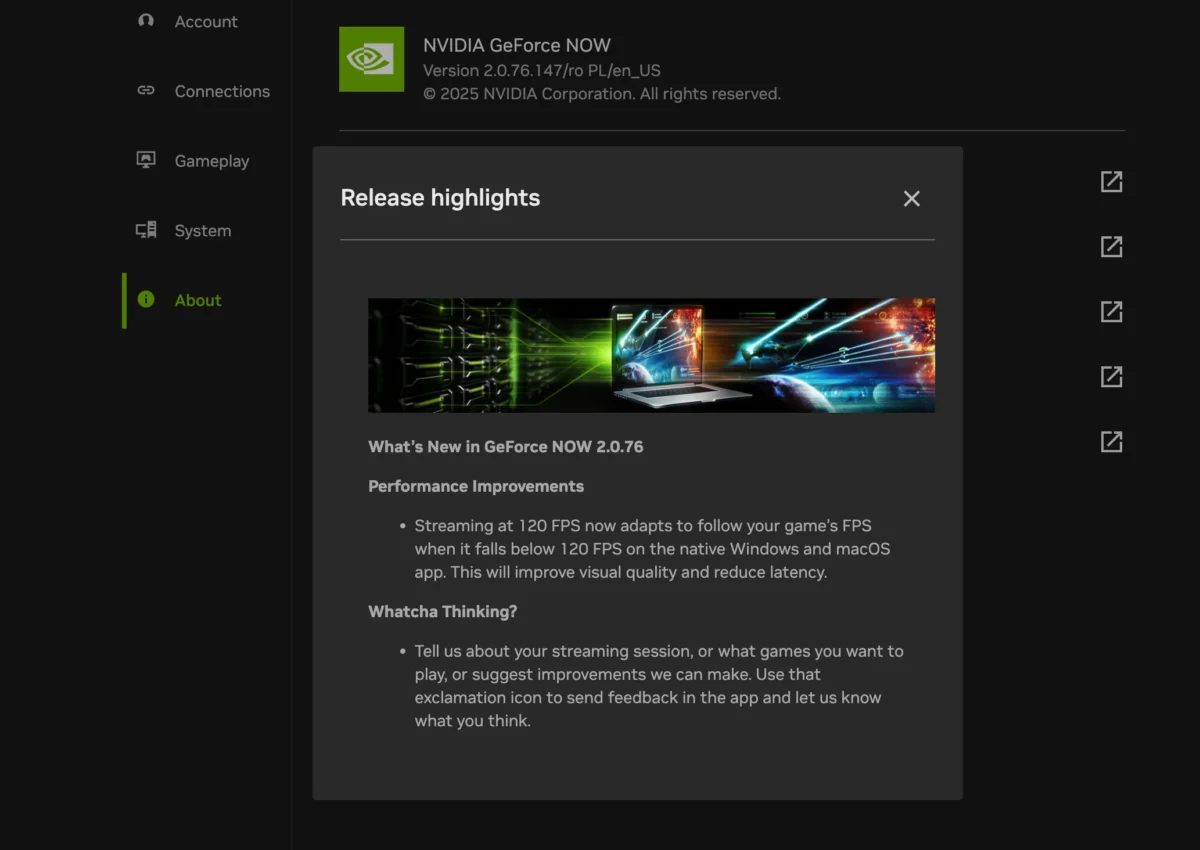
Task: Click the Whatcha Thinking? heading
Action: (x=443, y=611)
